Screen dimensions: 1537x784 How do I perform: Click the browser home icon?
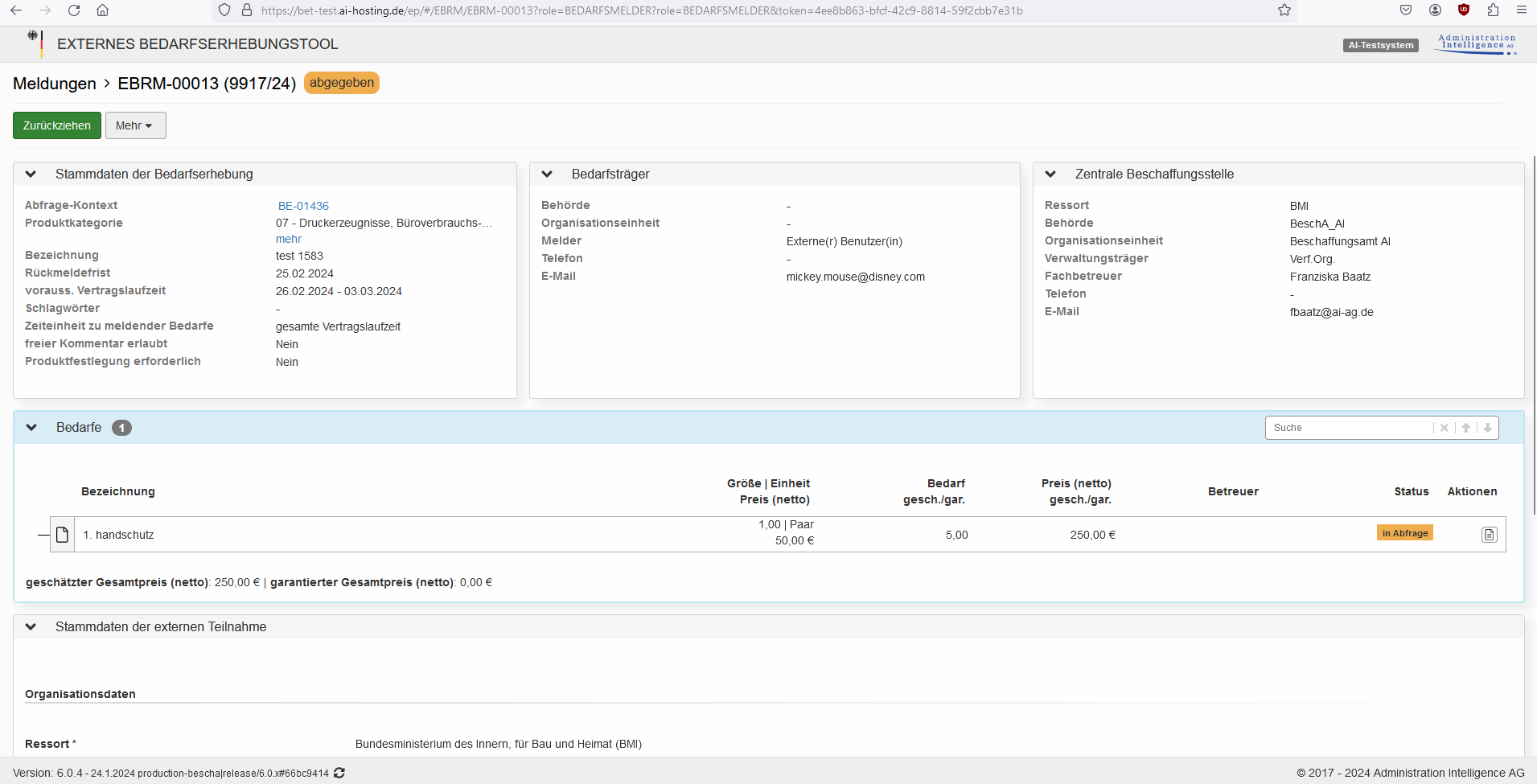click(102, 10)
